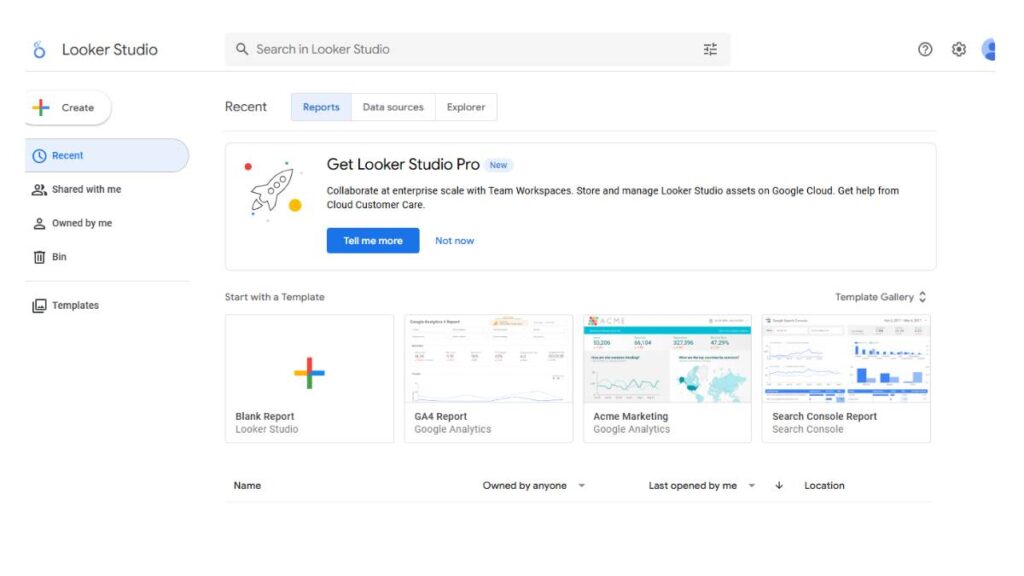Switch to the Explorer tab
The image size is (1024, 576).
[466, 107]
